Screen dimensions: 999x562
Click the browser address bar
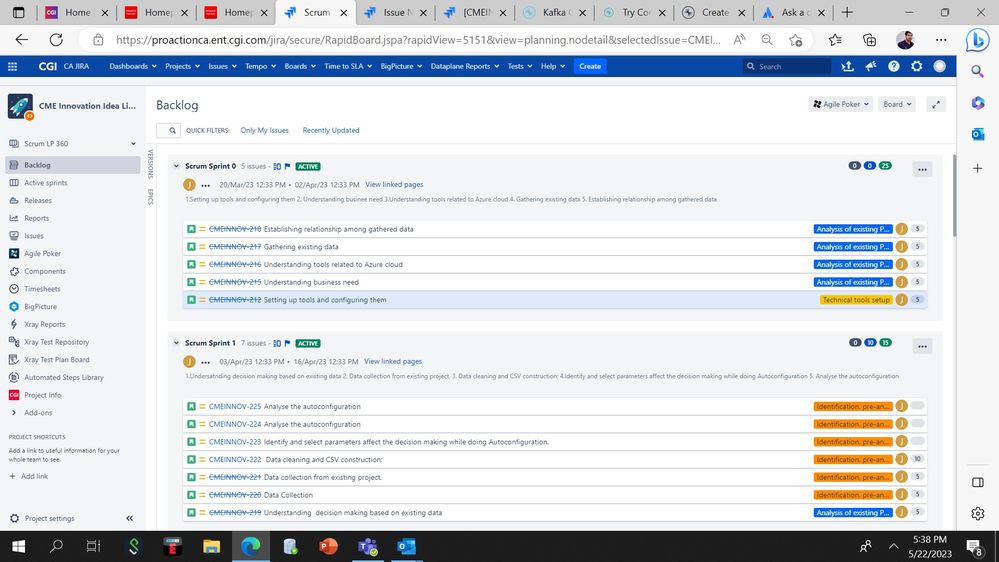(x=417, y=40)
